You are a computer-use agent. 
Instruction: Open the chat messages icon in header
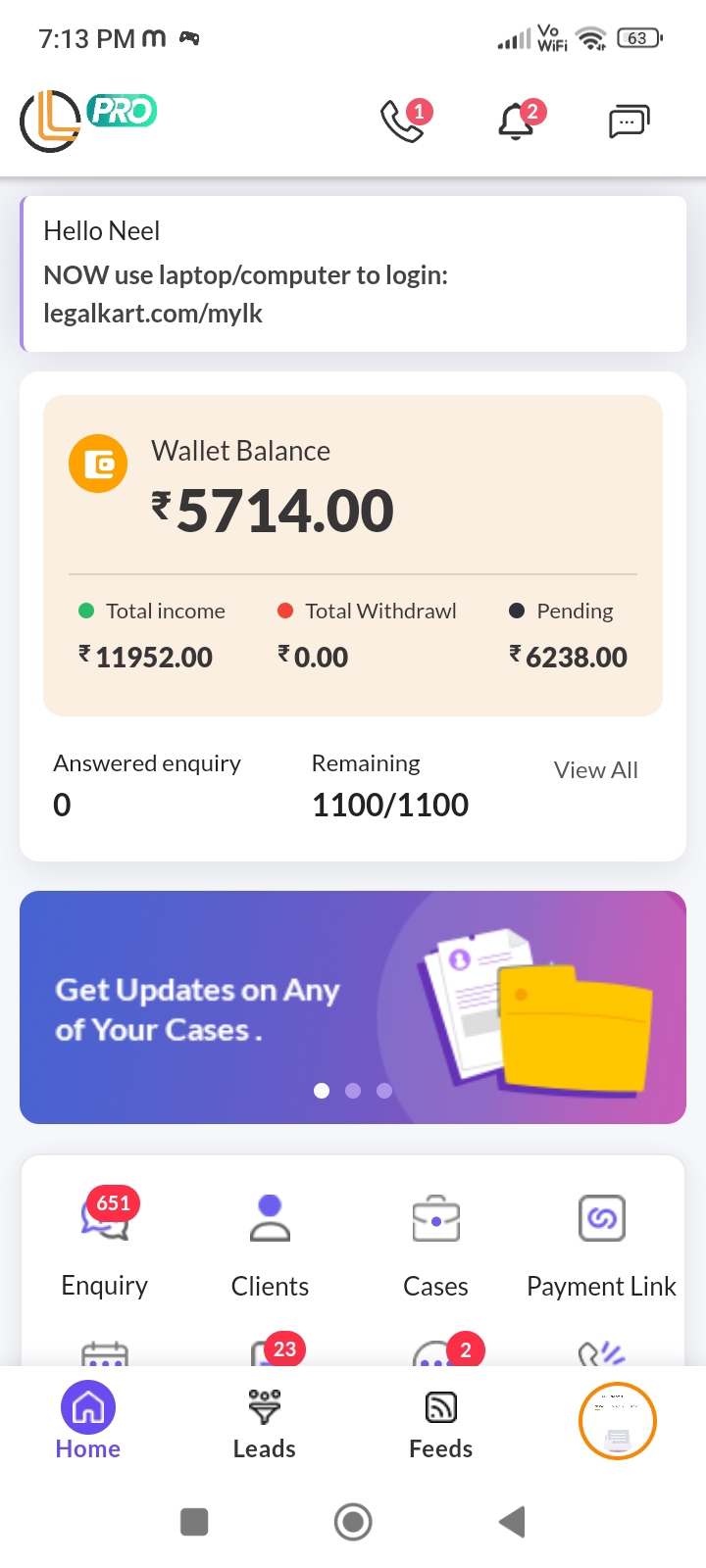click(x=629, y=122)
